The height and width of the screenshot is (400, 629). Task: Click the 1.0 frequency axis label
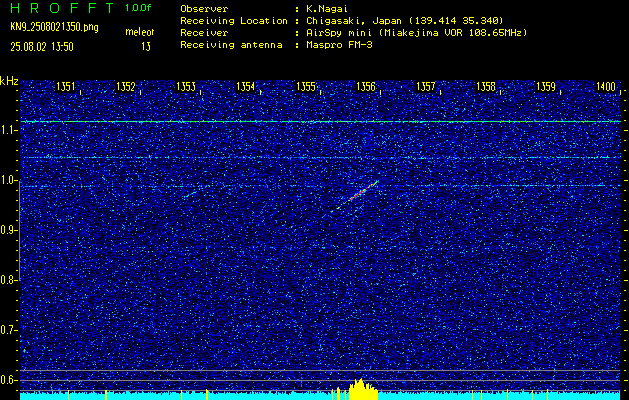tap(8, 180)
